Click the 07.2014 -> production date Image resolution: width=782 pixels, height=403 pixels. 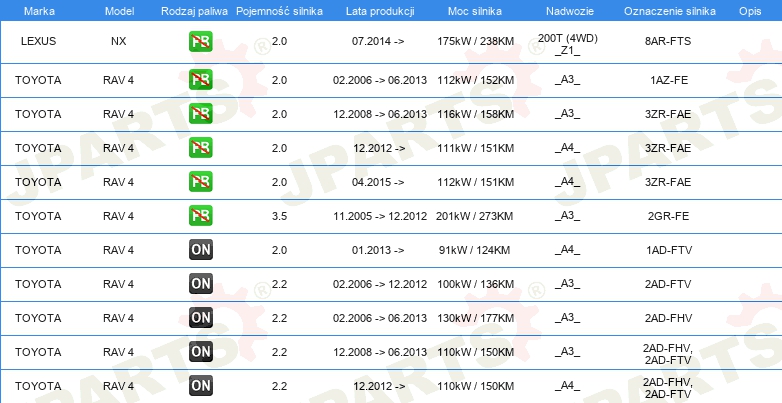click(378, 41)
